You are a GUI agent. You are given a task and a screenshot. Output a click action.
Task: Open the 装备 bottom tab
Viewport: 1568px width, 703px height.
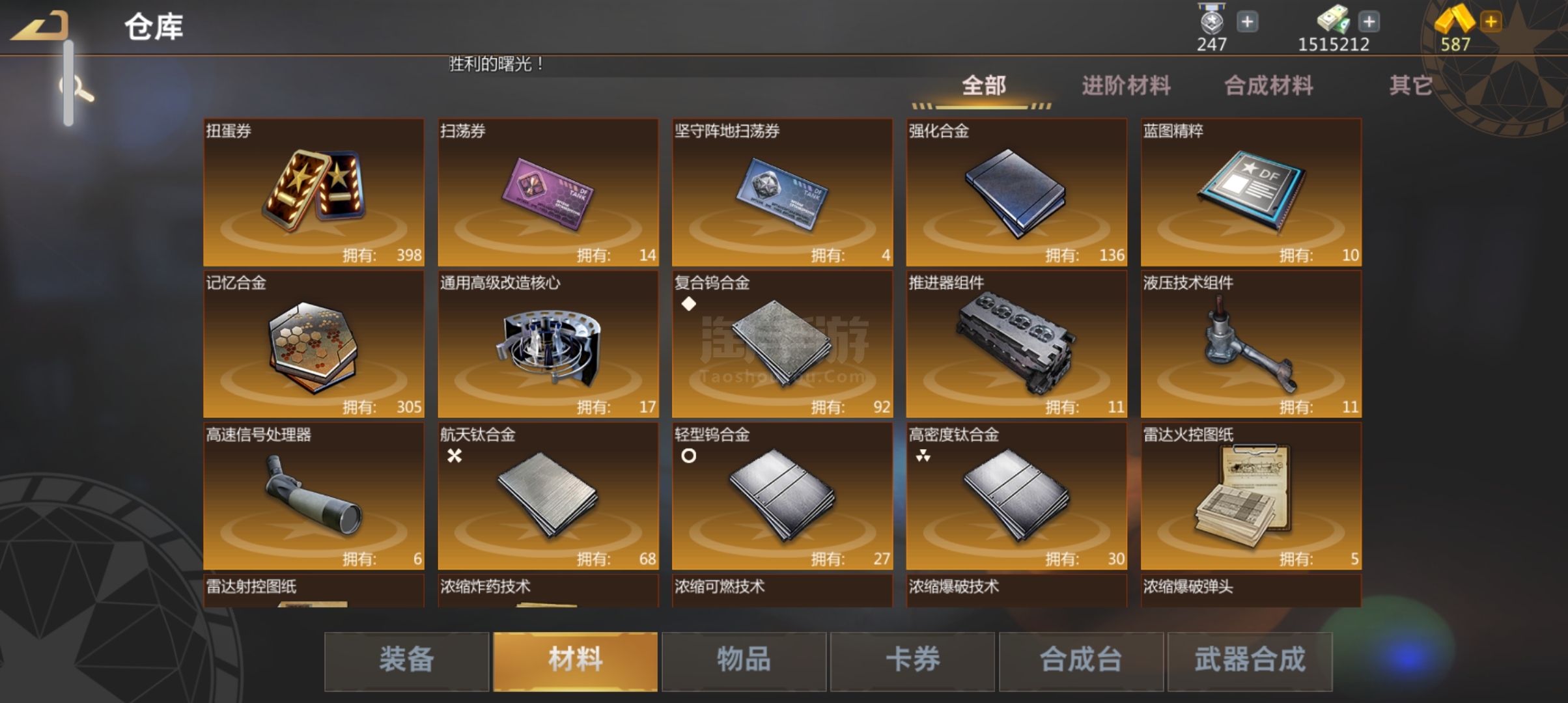click(x=406, y=661)
